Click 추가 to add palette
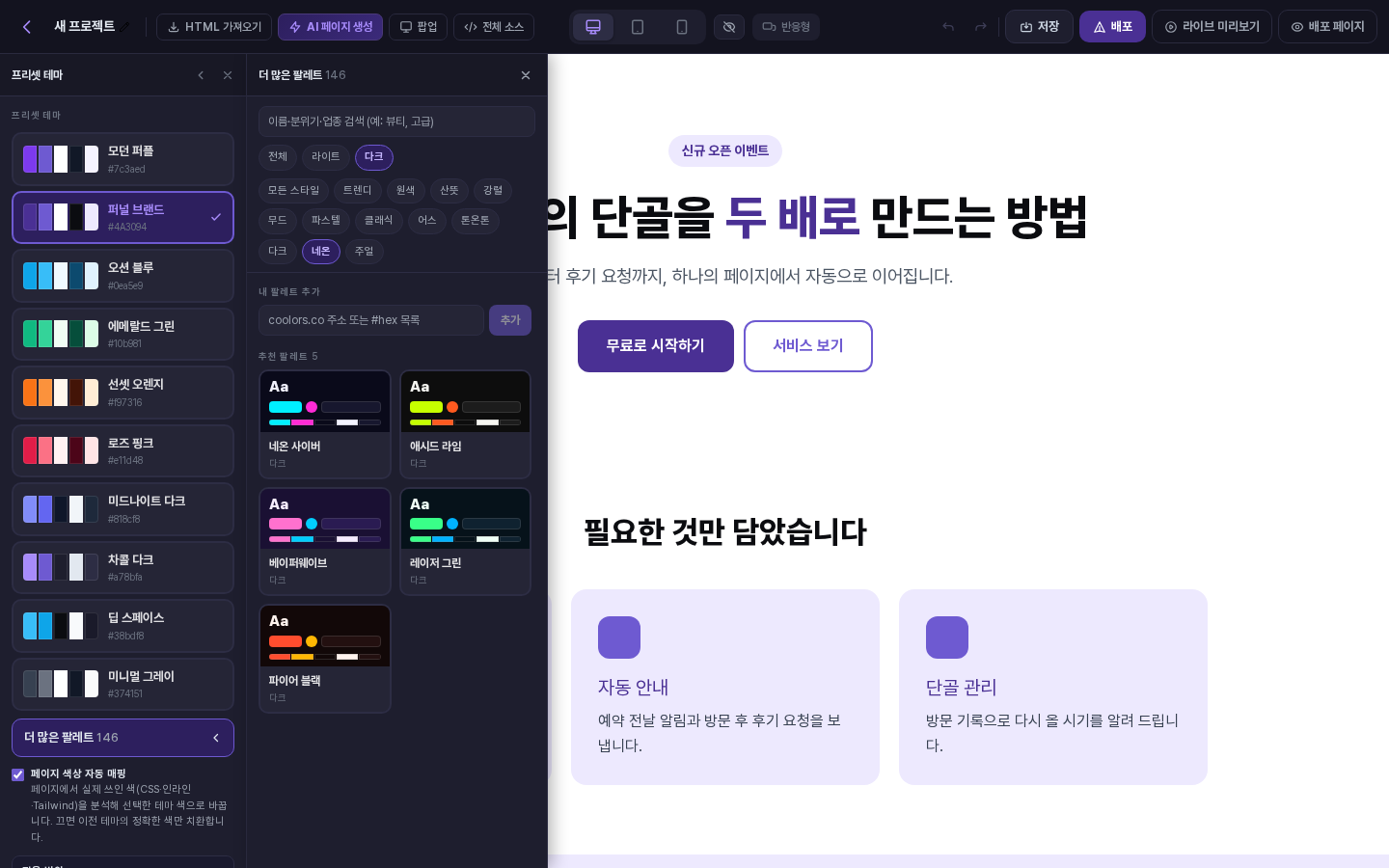This screenshot has height=868, width=1389. pyautogui.click(x=510, y=320)
